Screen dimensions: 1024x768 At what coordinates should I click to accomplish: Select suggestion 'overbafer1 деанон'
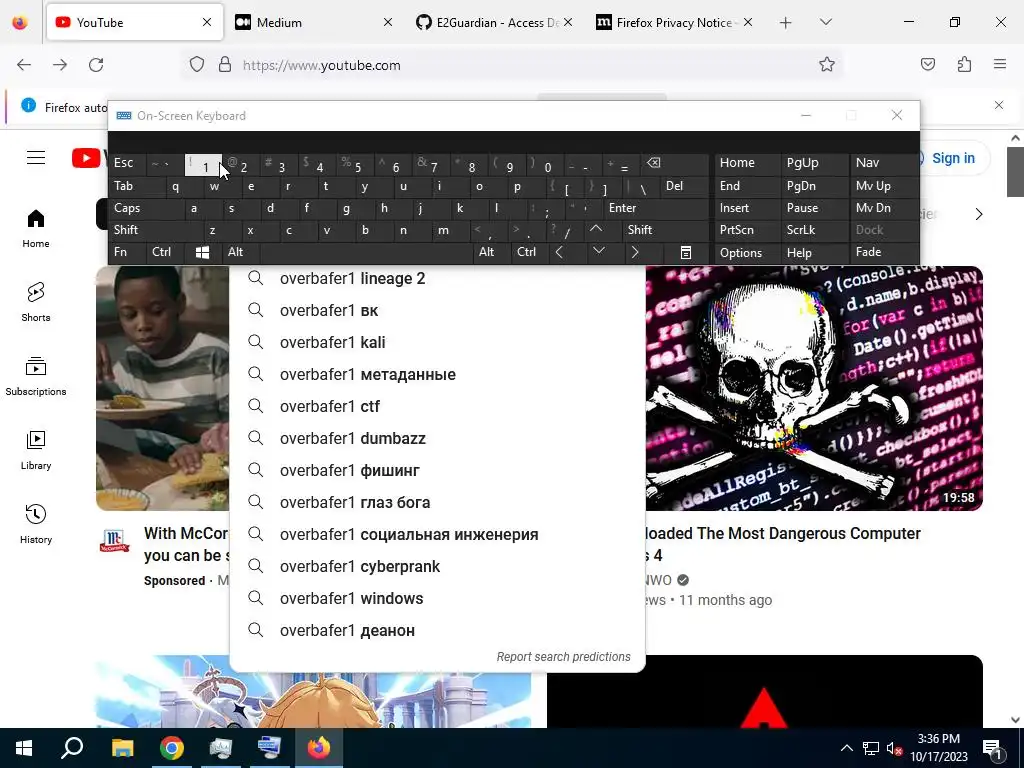tap(437, 631)
